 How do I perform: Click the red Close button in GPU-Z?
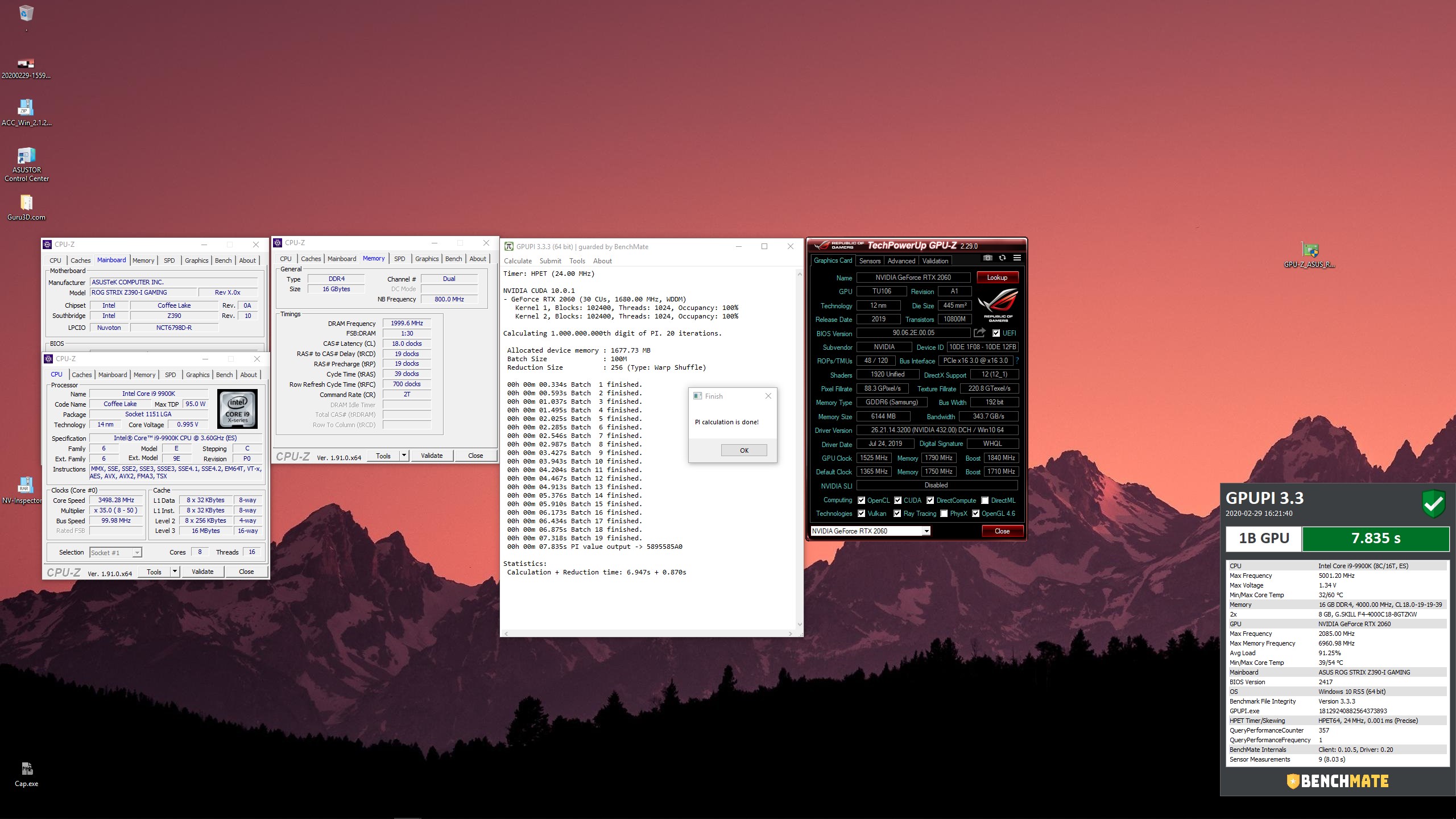1002,531
